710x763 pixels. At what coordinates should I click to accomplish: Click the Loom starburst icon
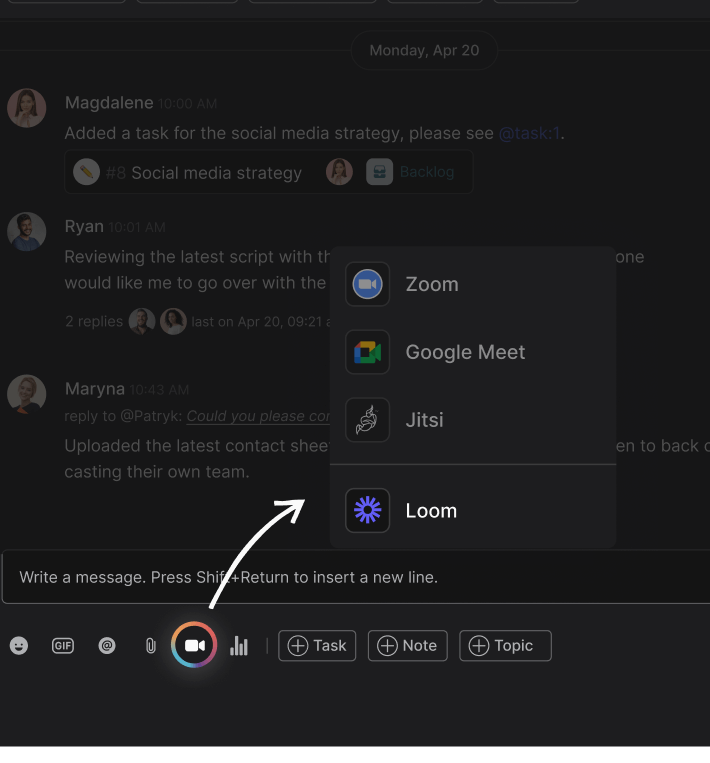tap(367, 510)
